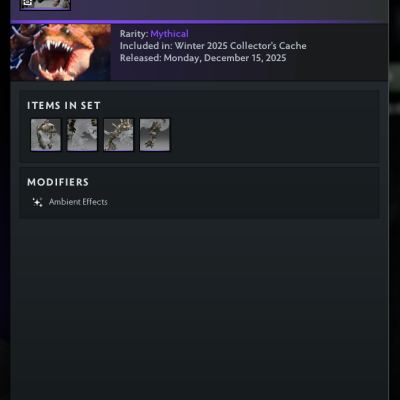Select the first item thumbnail in the set

click(46, 135)
